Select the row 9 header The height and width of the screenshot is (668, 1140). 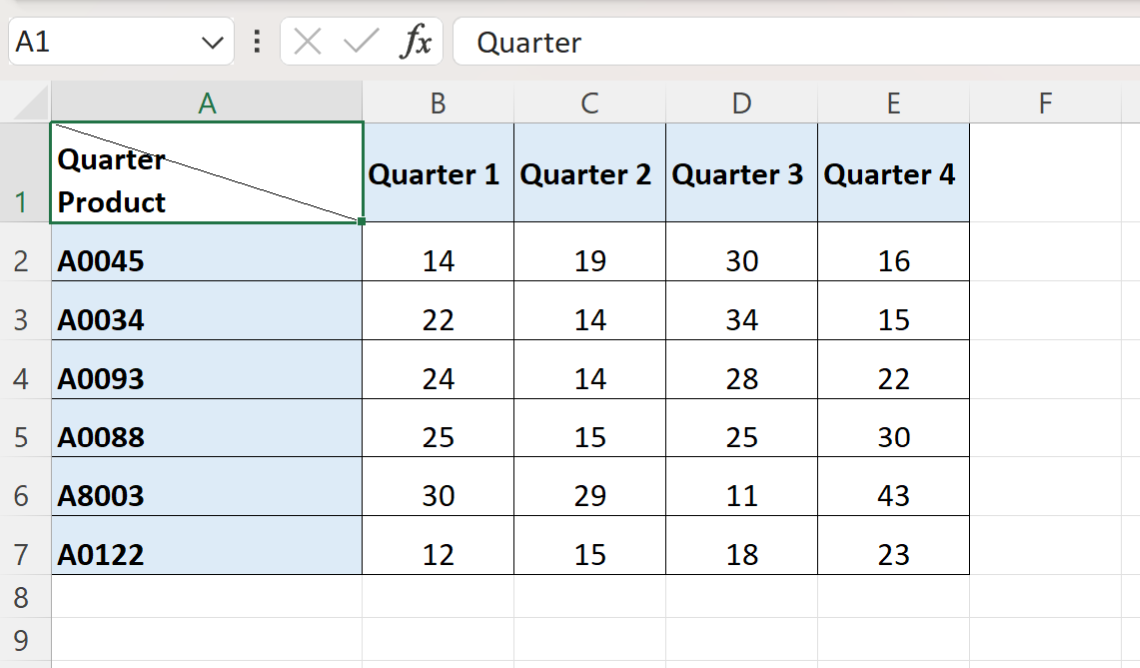pos(21,640)
